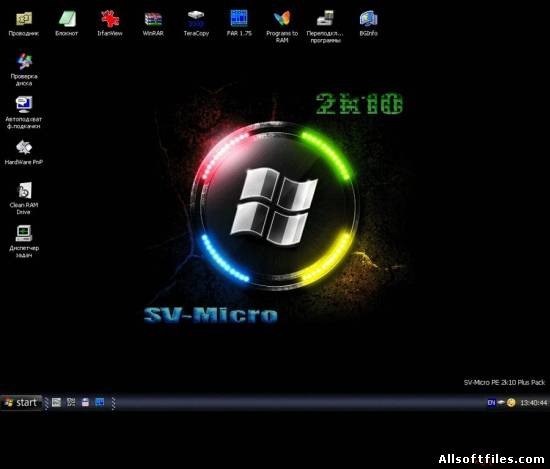Open the Programs to RAM shortcut

click(x=282, y=27)
